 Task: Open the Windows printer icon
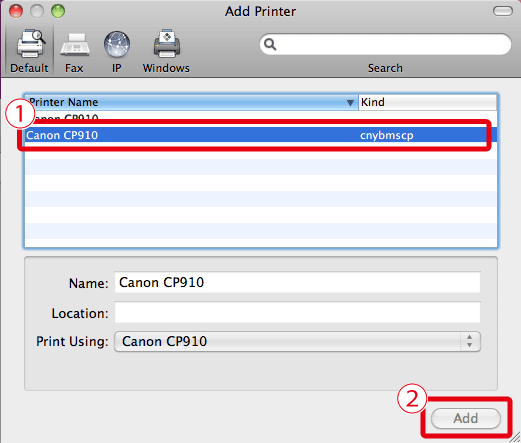coord(167,43)
